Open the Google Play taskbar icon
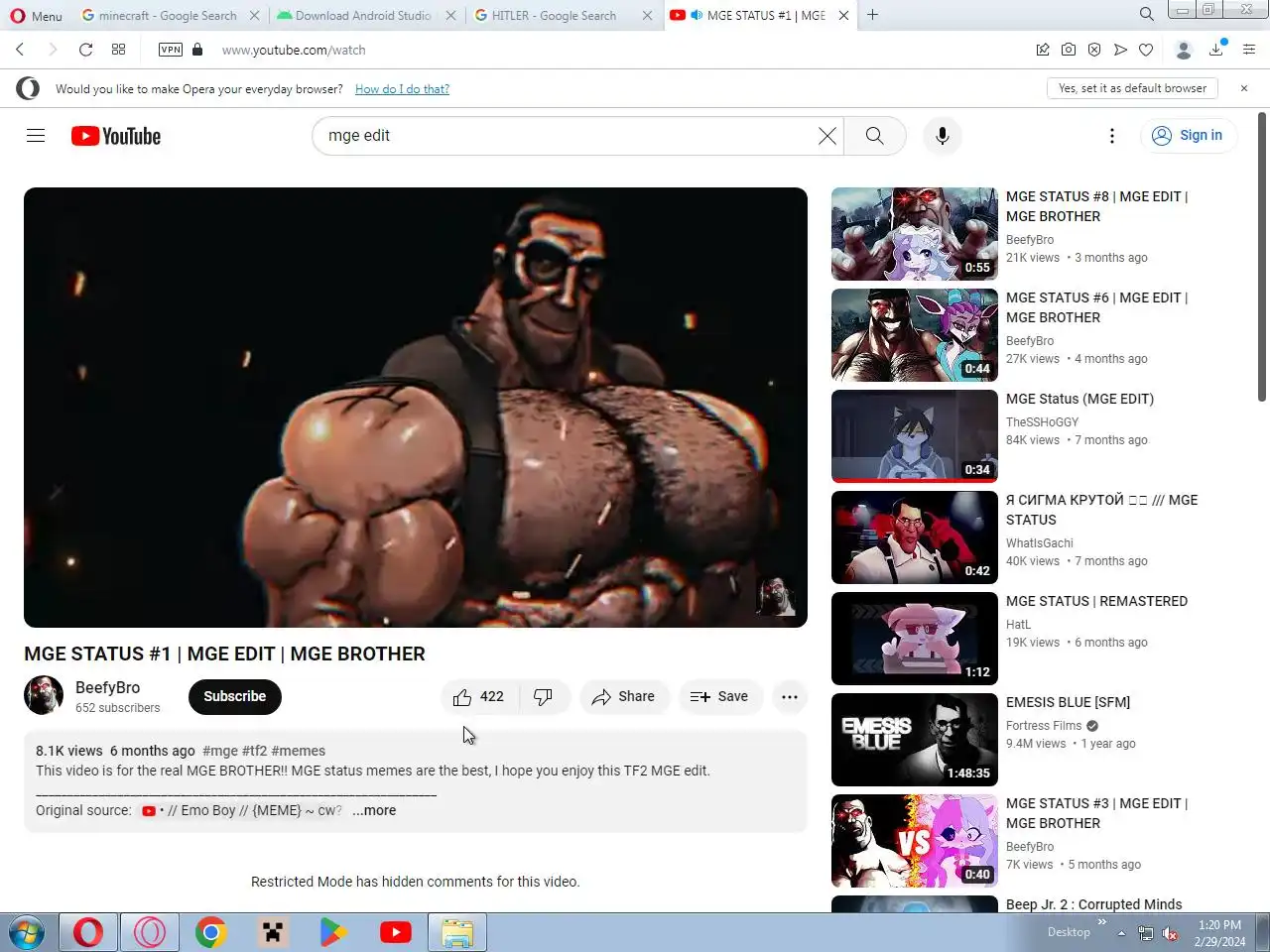The width and height of the screenshot is (1270, 952). click(333, 933)
